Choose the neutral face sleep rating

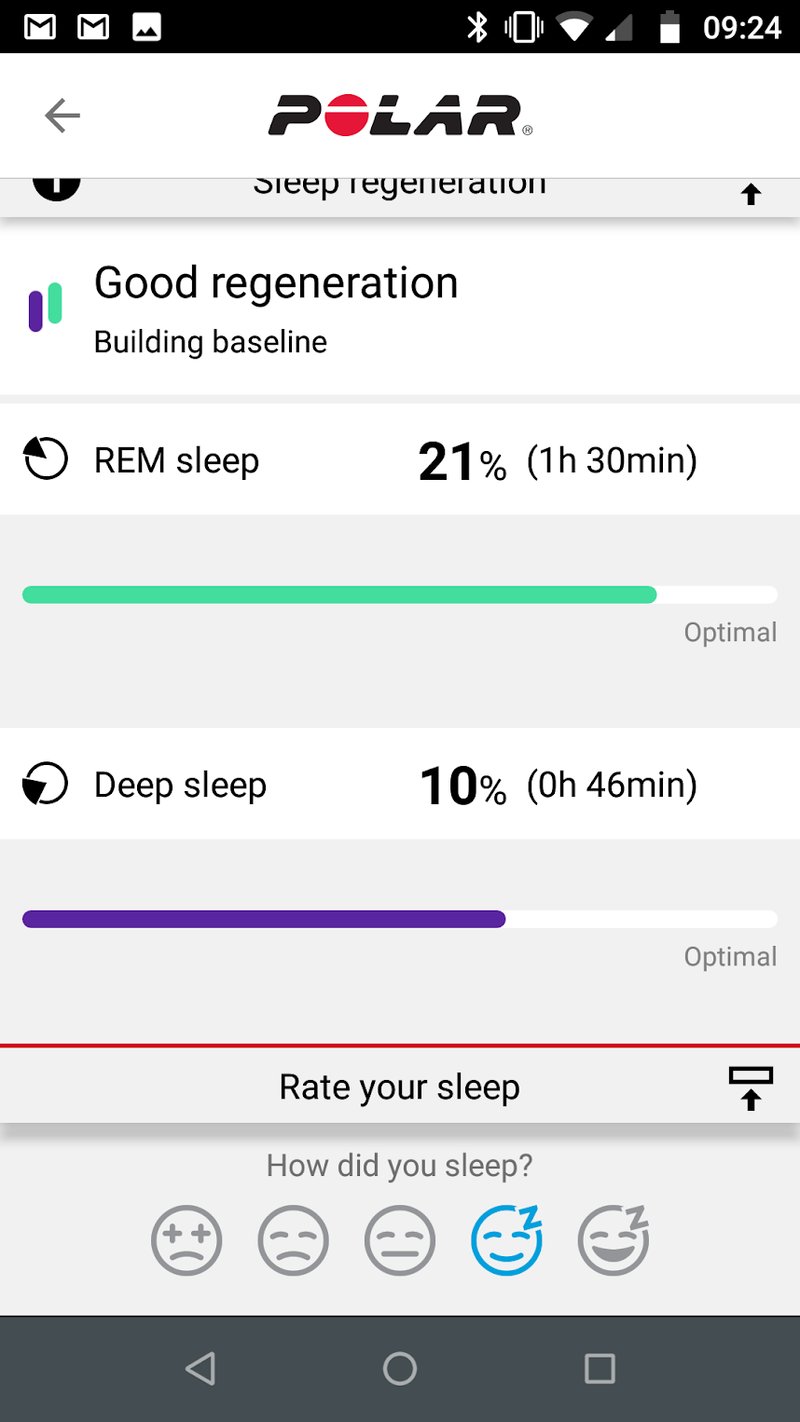coord(400,1241)
